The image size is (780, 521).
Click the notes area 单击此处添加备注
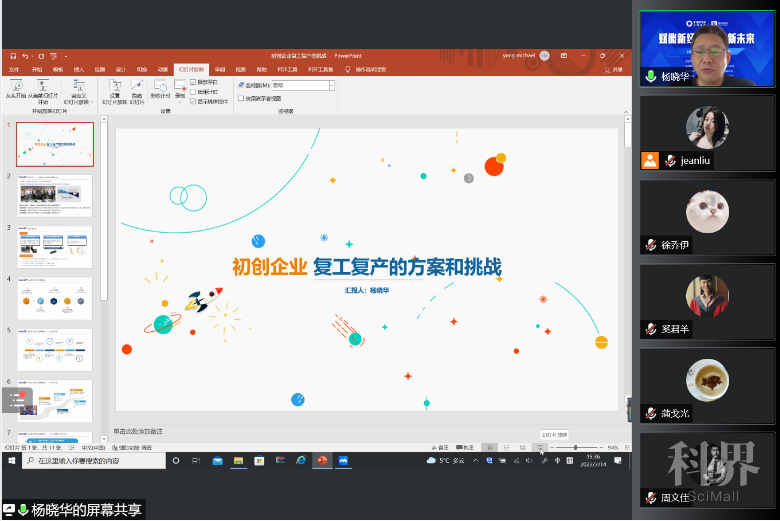tap(138, 431)
